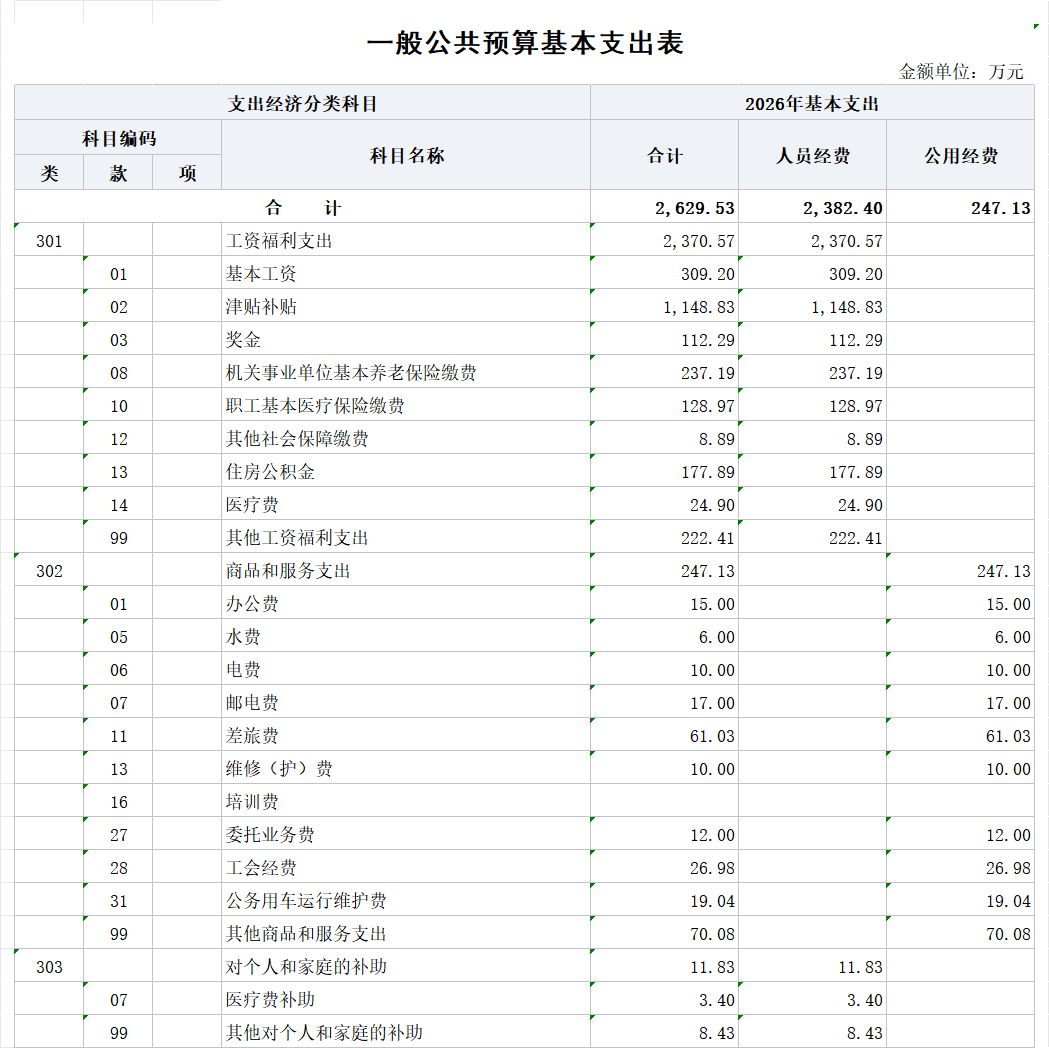Click the 维修（护）费 cell

pyautogui.click(x=406, y=768)
